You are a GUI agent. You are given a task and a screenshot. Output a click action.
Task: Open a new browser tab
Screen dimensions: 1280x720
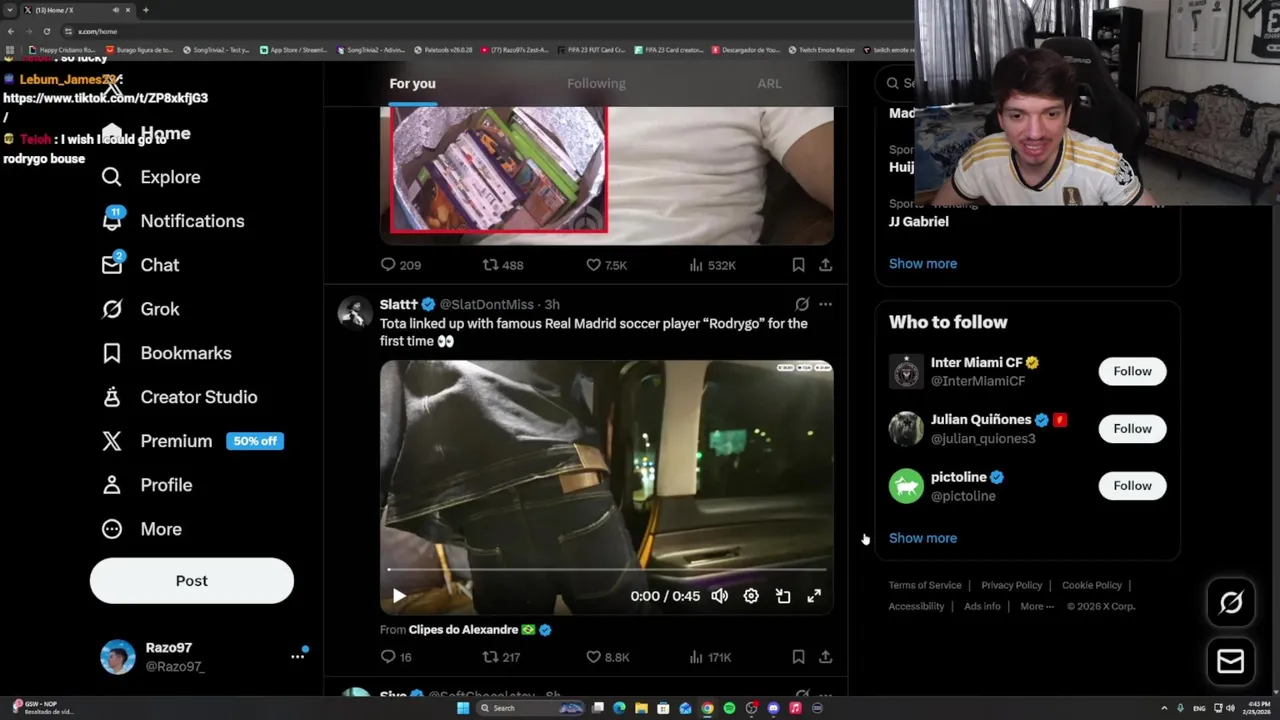click(145, 10)
